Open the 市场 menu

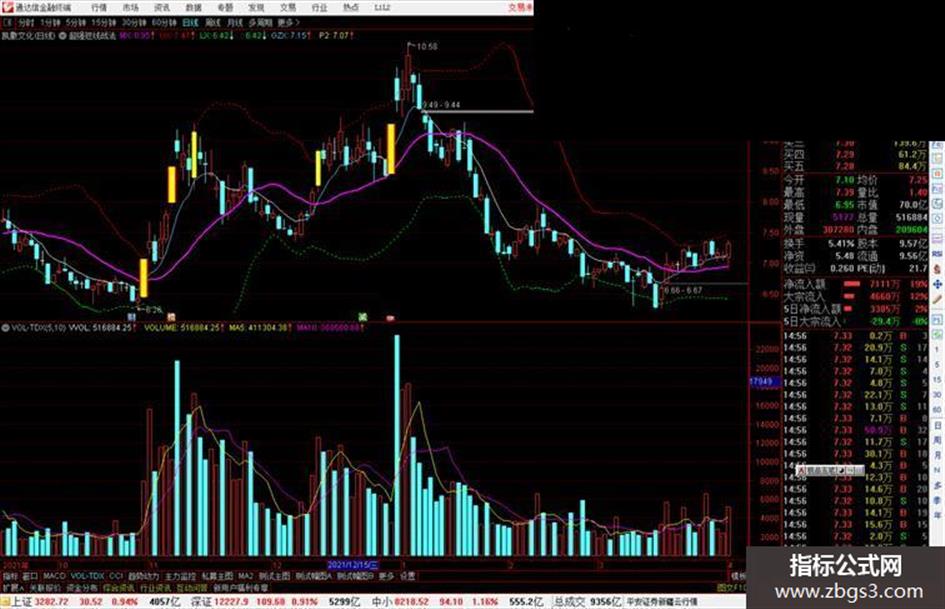[x=131, y=8]
